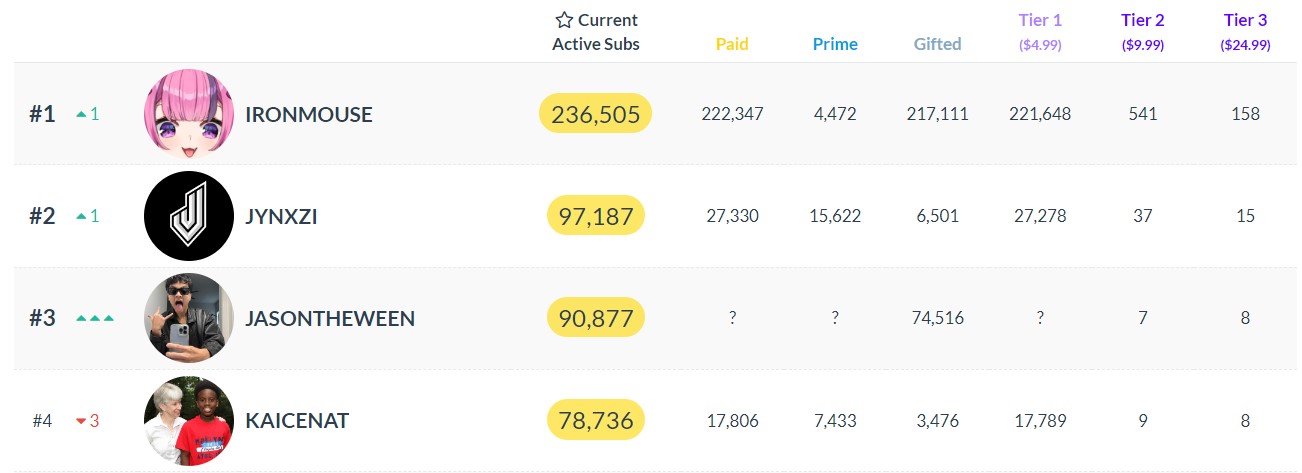The width and height of the screenshot is (1302, 473).
Task: Click green up arrow beside rank #2
Action: tap(82, 216)
